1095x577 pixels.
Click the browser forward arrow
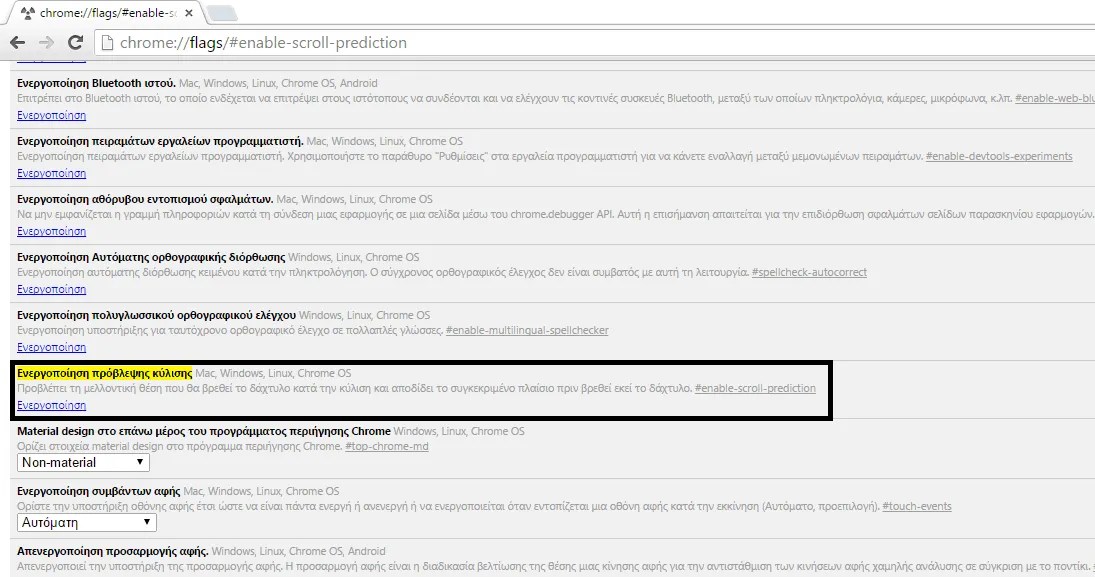46,43
